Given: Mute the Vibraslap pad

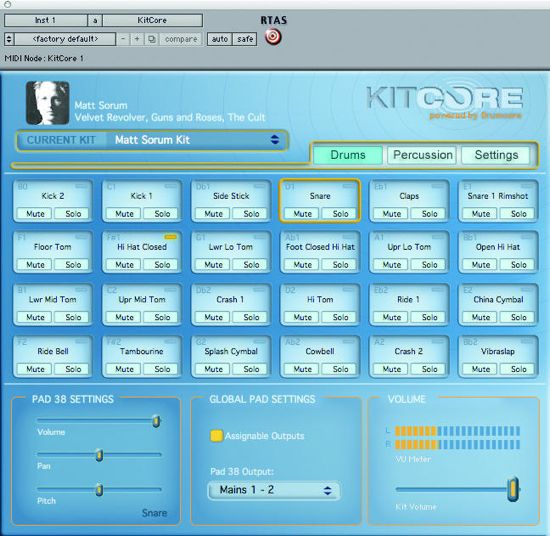Looking at the screenshot, I should (x=481, y=369).
